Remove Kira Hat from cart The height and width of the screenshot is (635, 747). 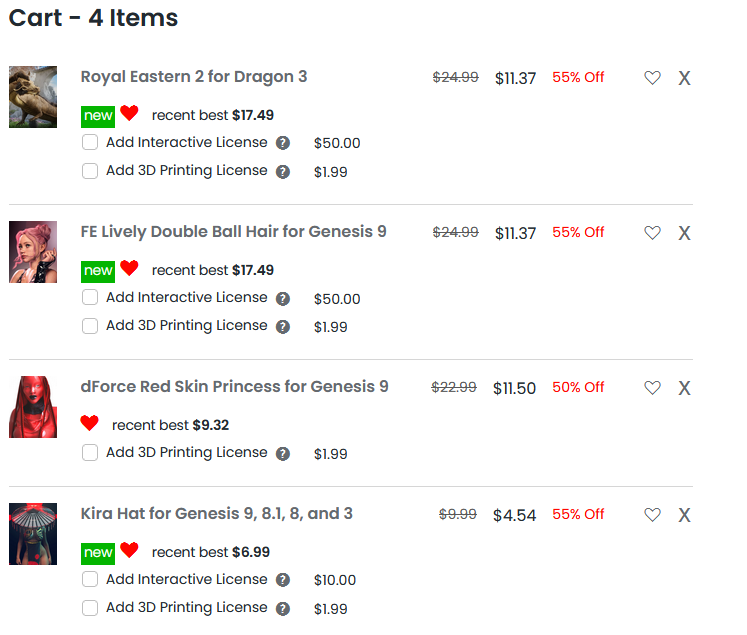click(684, 515)
